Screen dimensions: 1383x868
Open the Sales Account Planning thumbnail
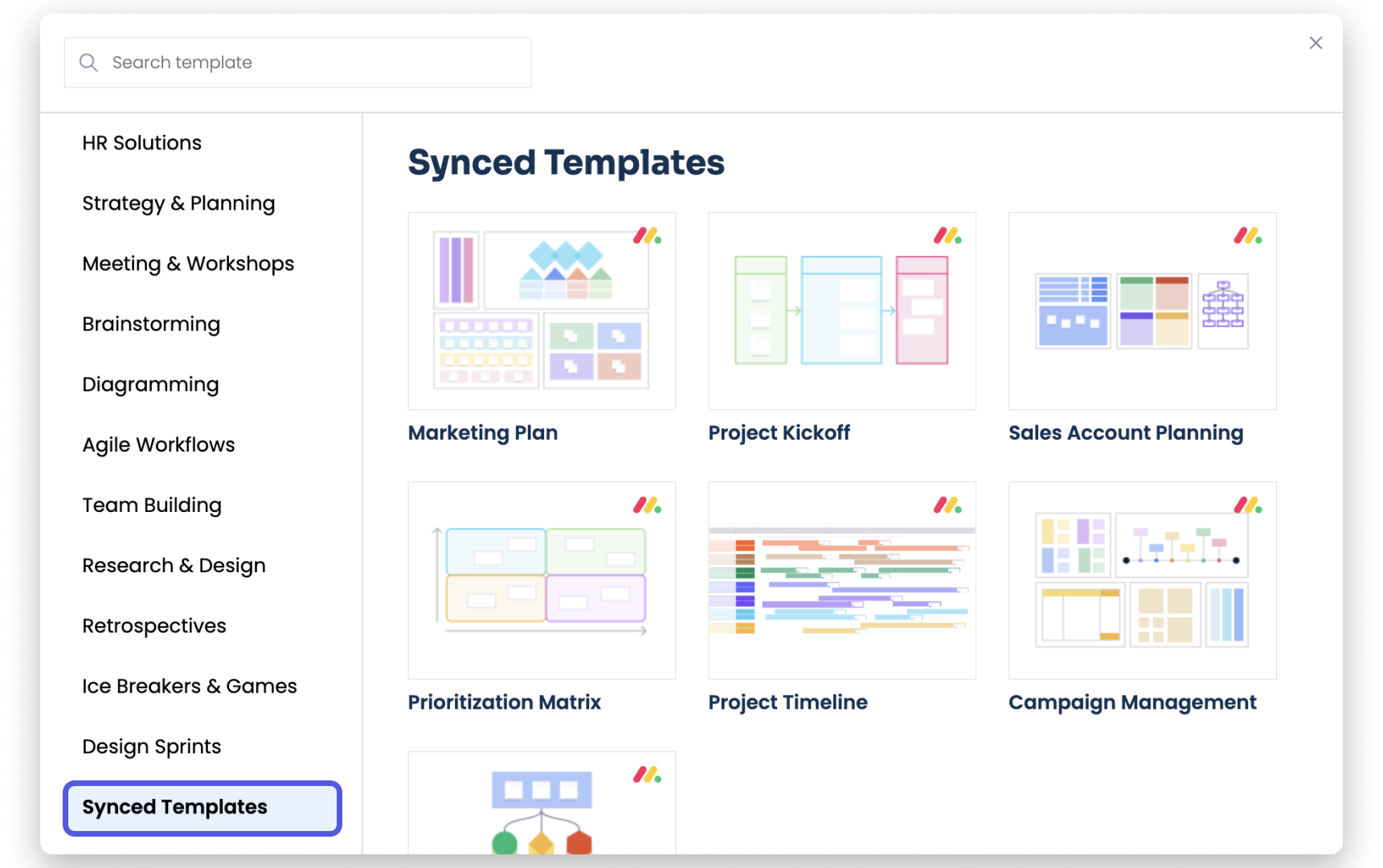(x=1143, y=311)
